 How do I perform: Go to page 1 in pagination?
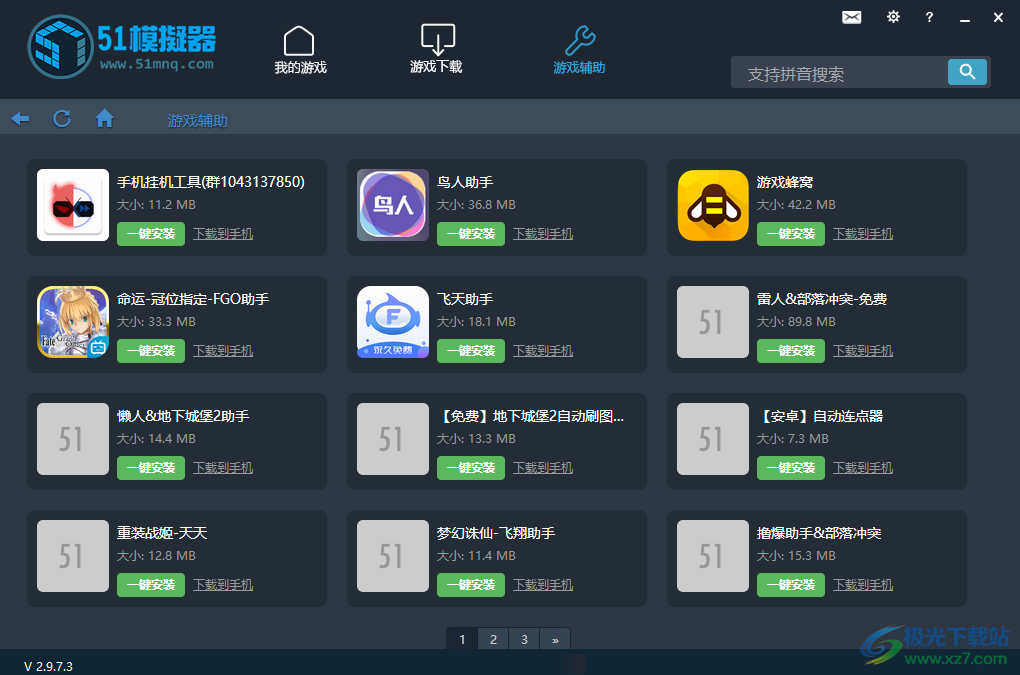tap(462, 639)
